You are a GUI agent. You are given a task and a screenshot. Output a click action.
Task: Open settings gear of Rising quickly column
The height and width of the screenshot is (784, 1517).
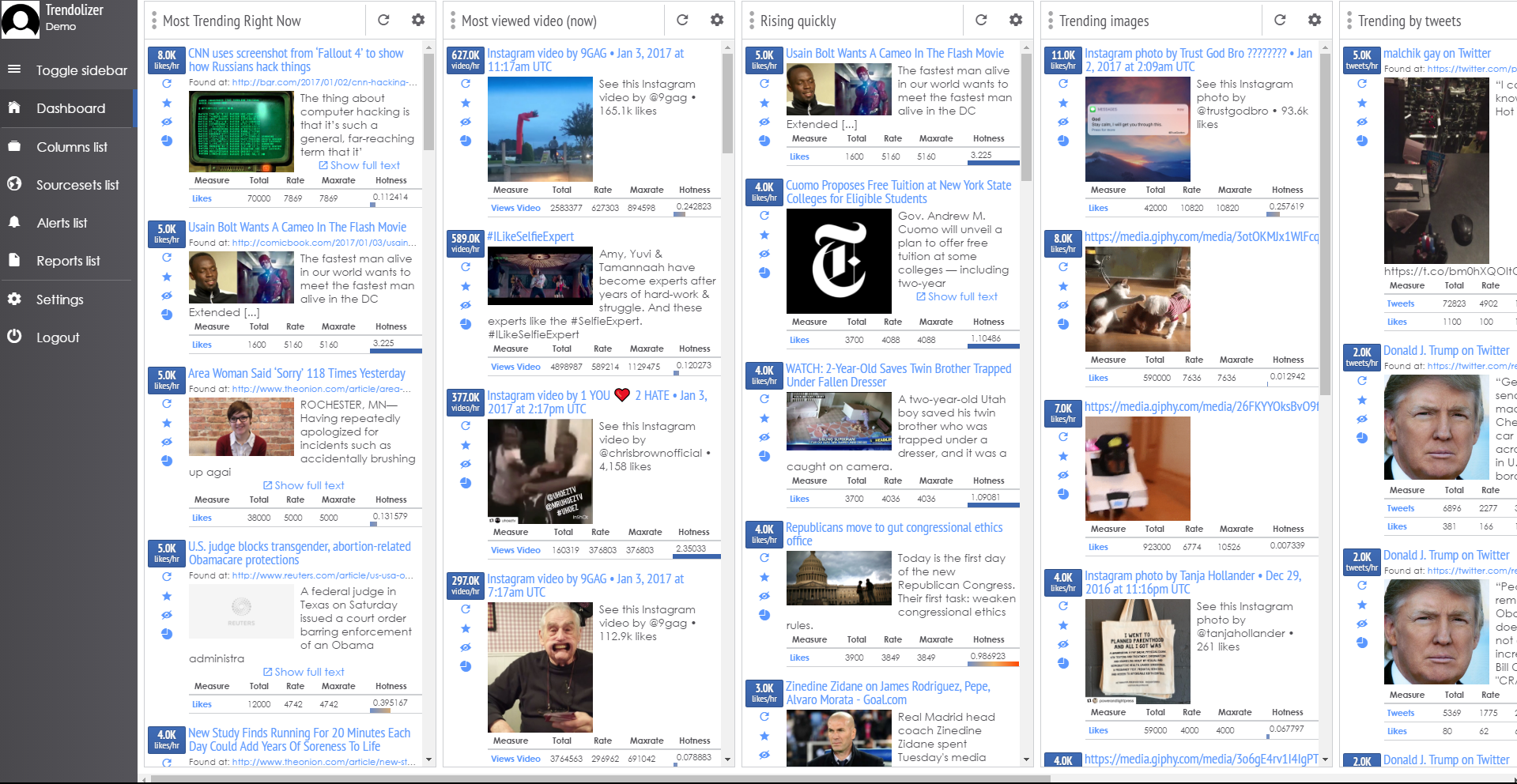coord(1016,20)
